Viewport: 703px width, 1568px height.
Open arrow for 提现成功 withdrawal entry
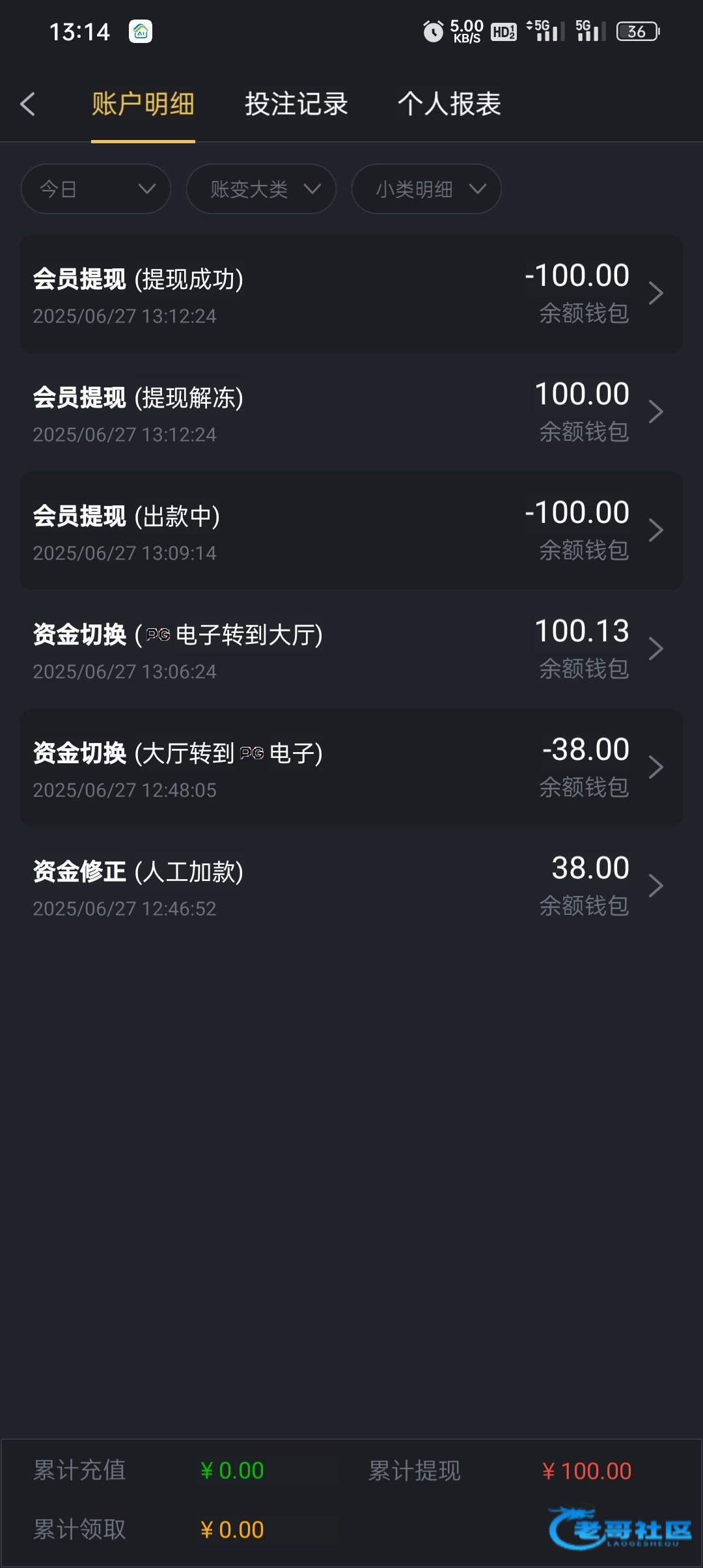coord(655,294)
